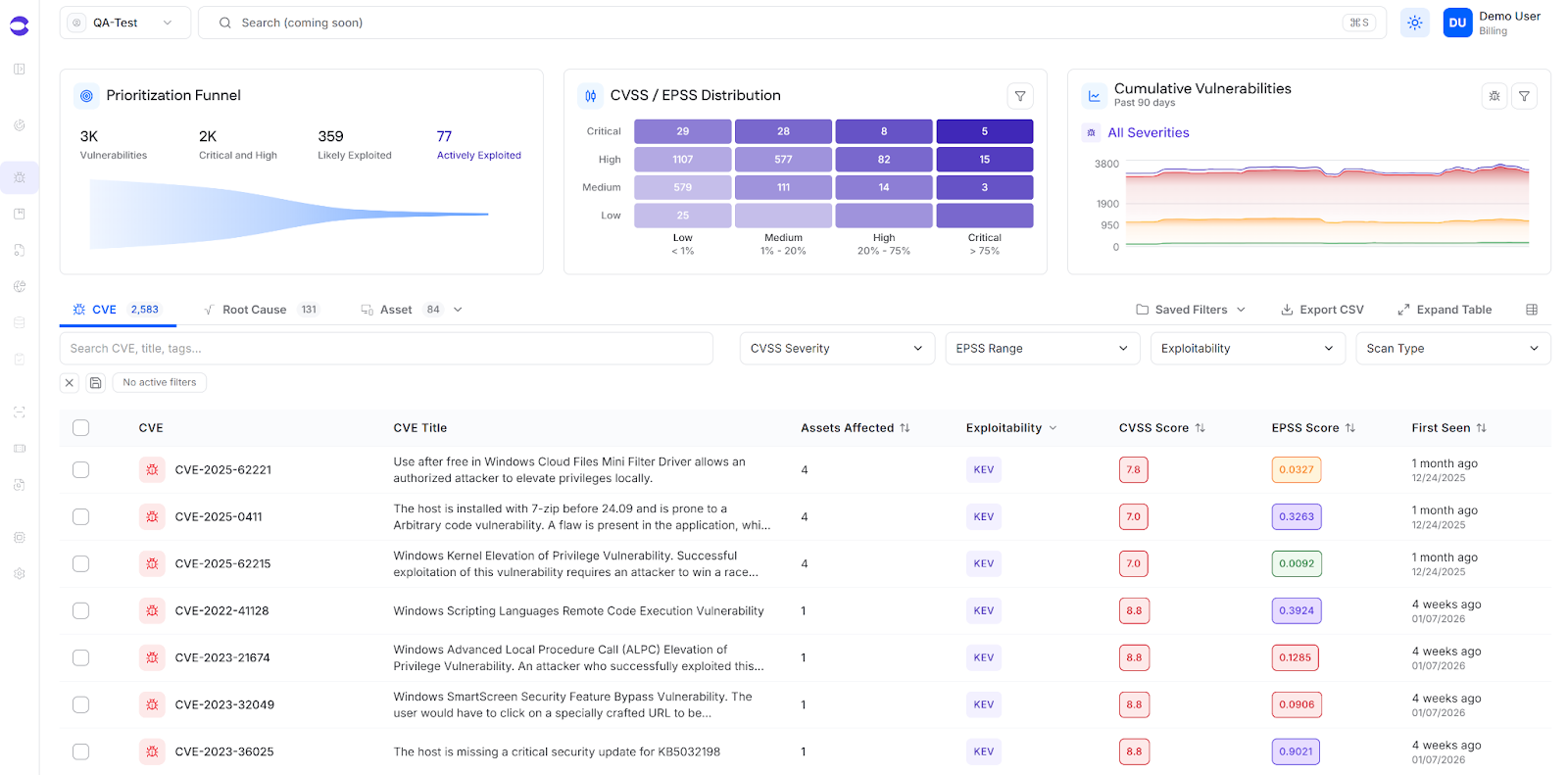Sort by EPSS Score arrows
Viewport: 1568px width, 775px height.
click(1350, 428)
